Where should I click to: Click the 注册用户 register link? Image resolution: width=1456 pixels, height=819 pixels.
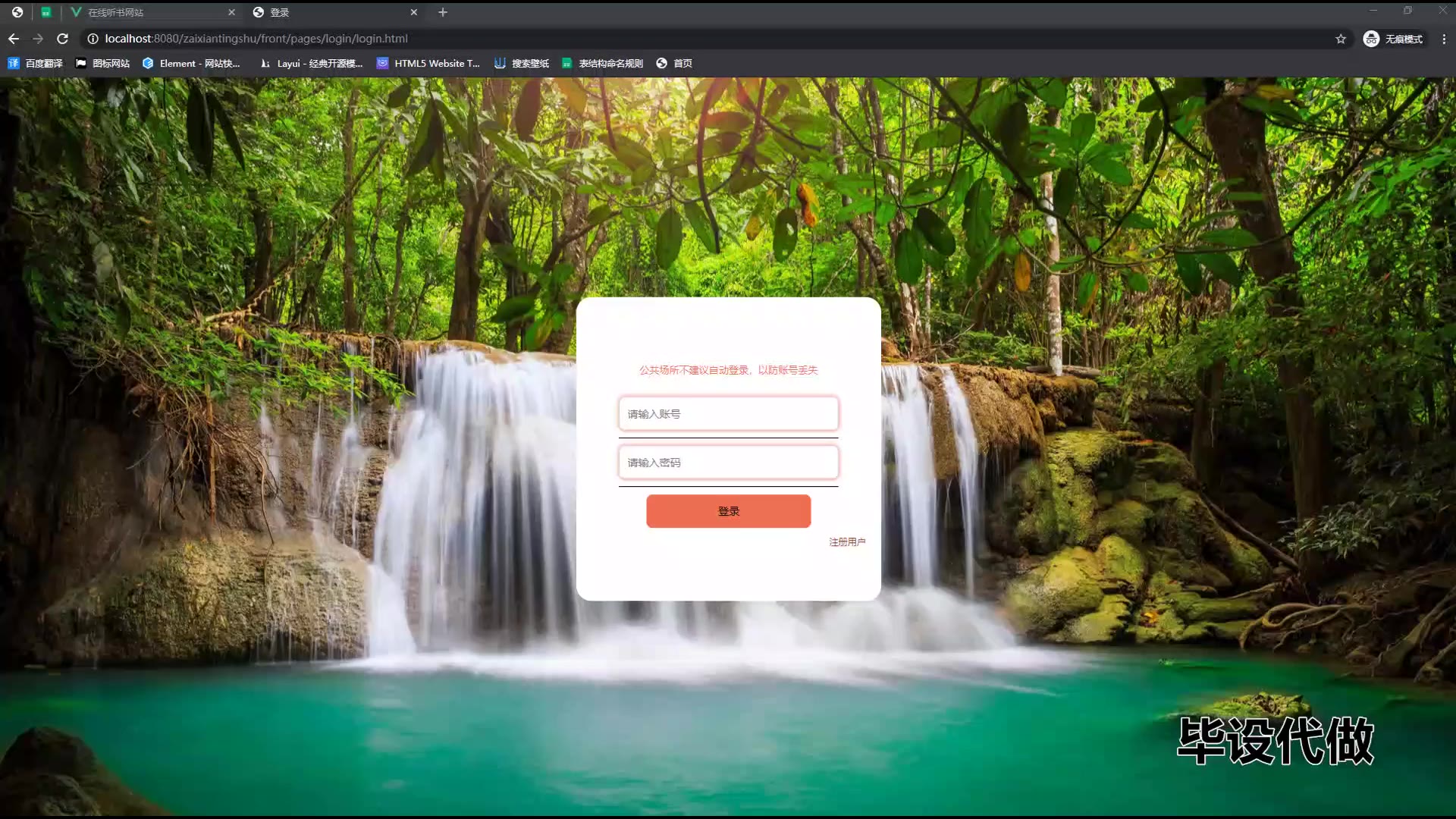[847, 542]
